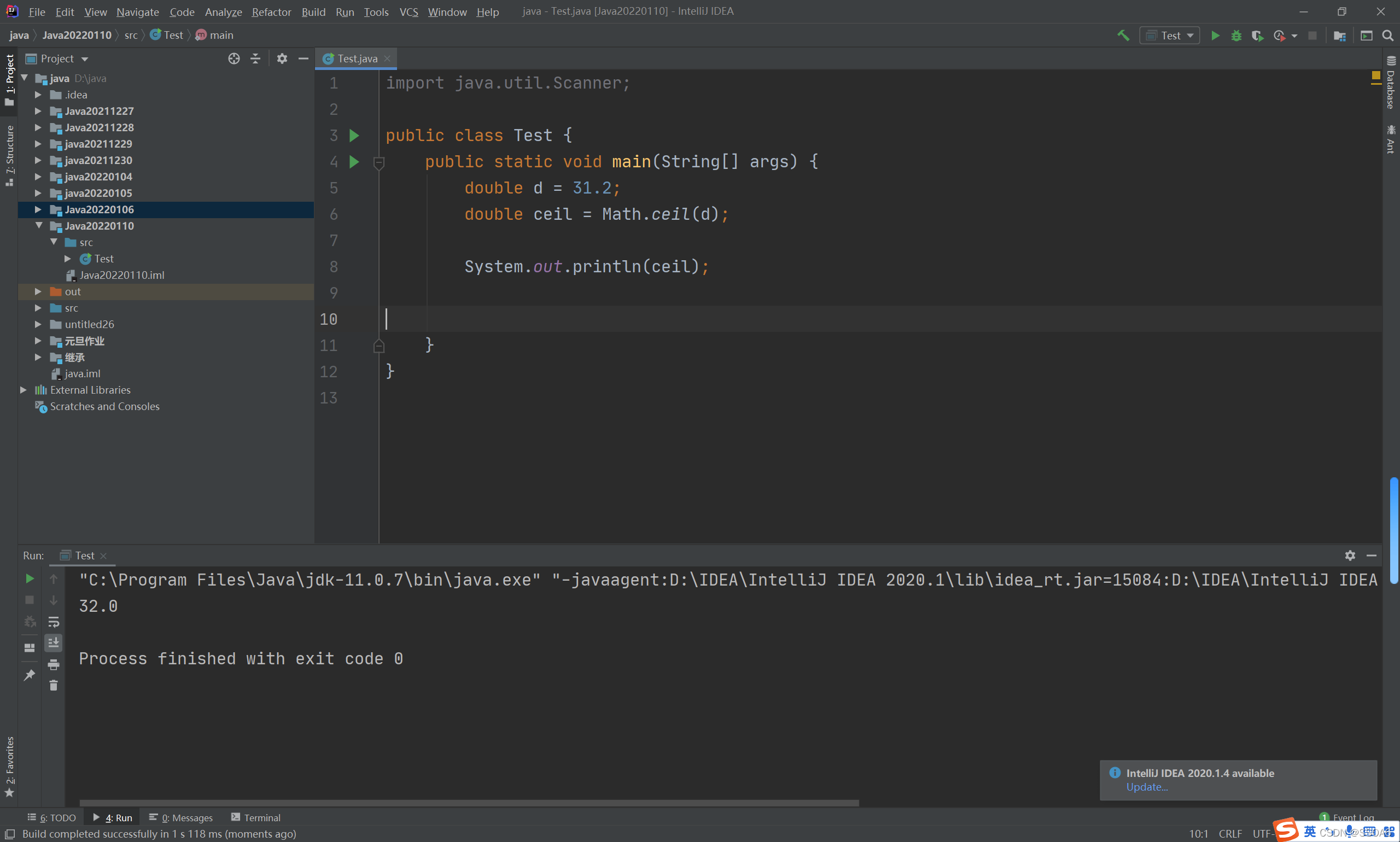
Task: Hide the Project tool window
Action: (304, 59)
